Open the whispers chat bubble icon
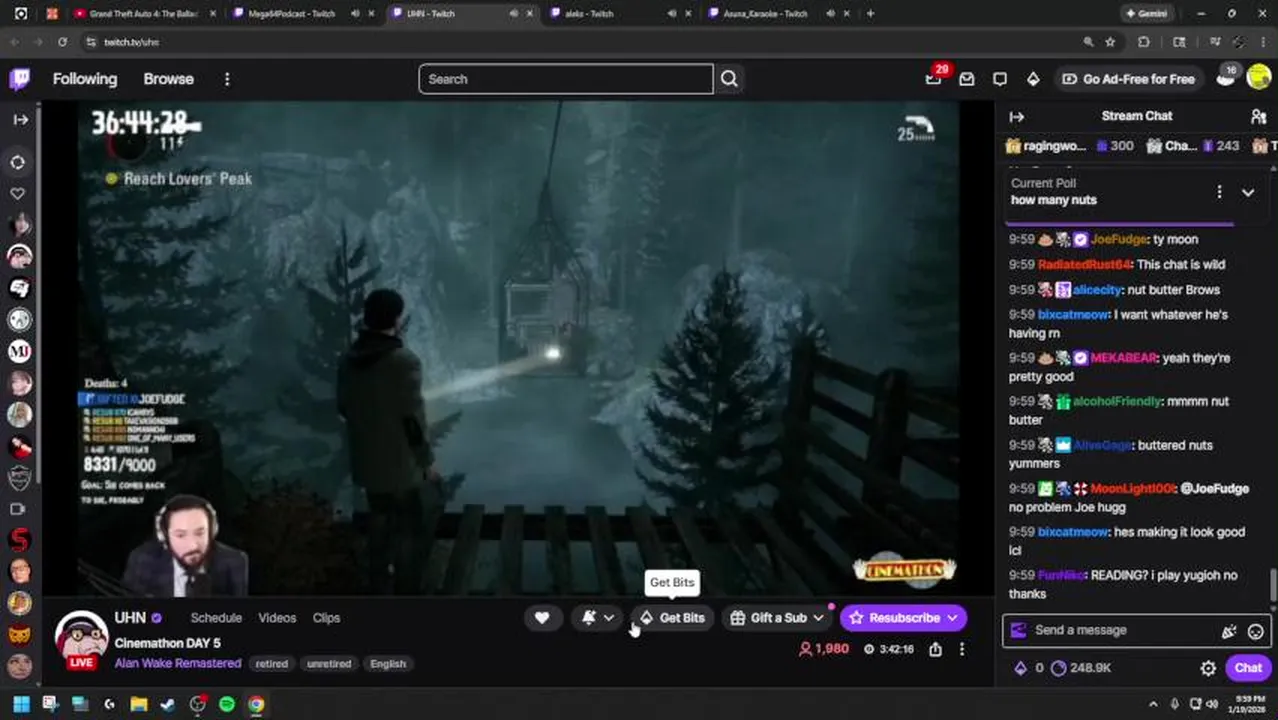Viewport: 1278px width, 720px height. pyautogui.click(x=1000, y=79)
